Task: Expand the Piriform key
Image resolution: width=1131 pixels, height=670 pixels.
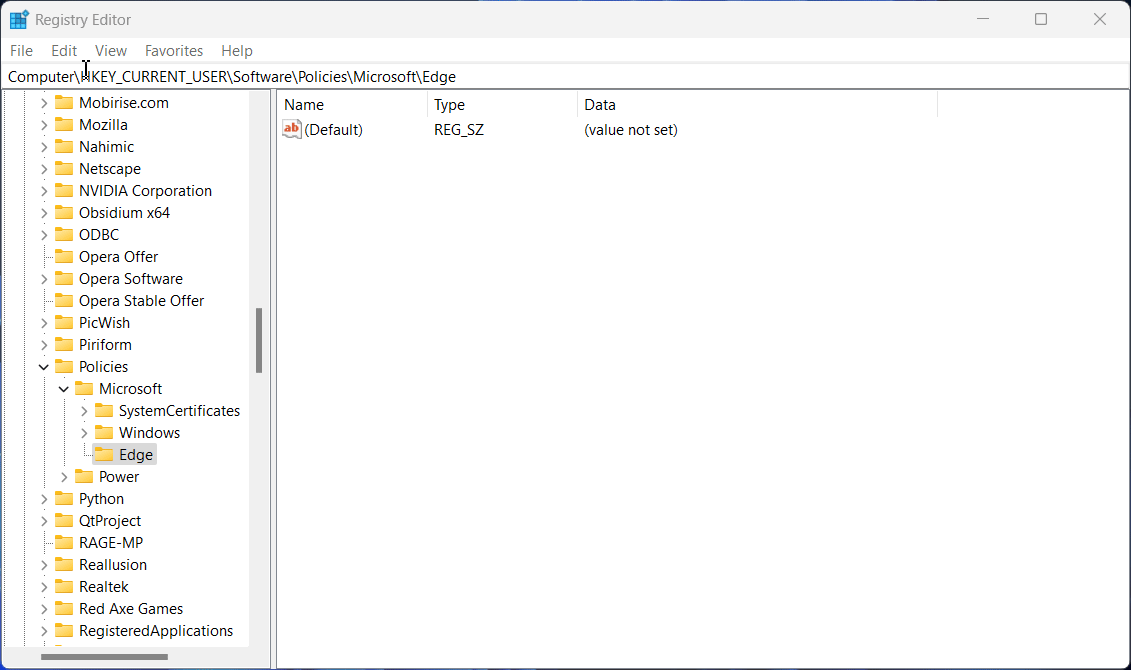Action: tap(44, 345)
